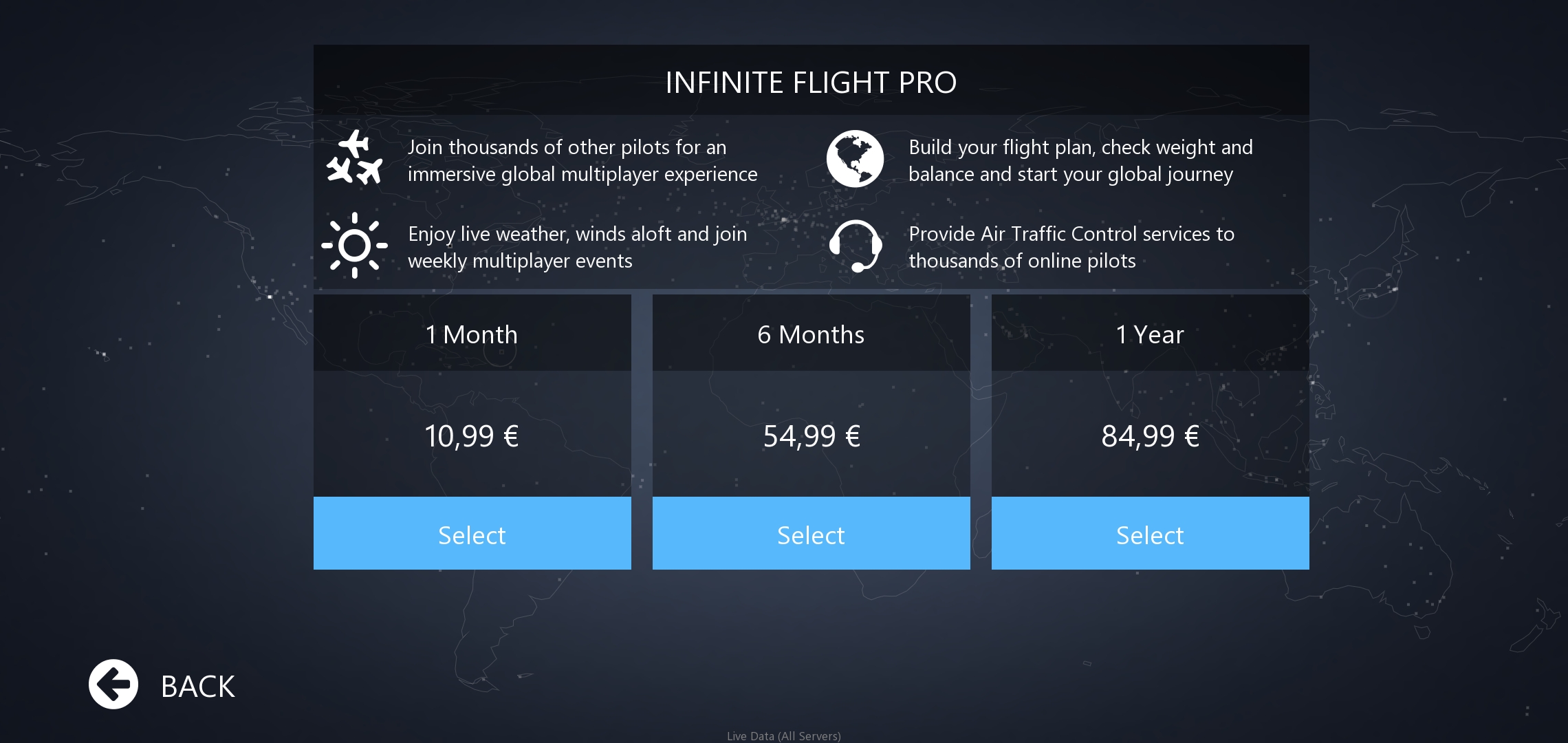Select the 6 Months subscription

click(x=811, y=534)
